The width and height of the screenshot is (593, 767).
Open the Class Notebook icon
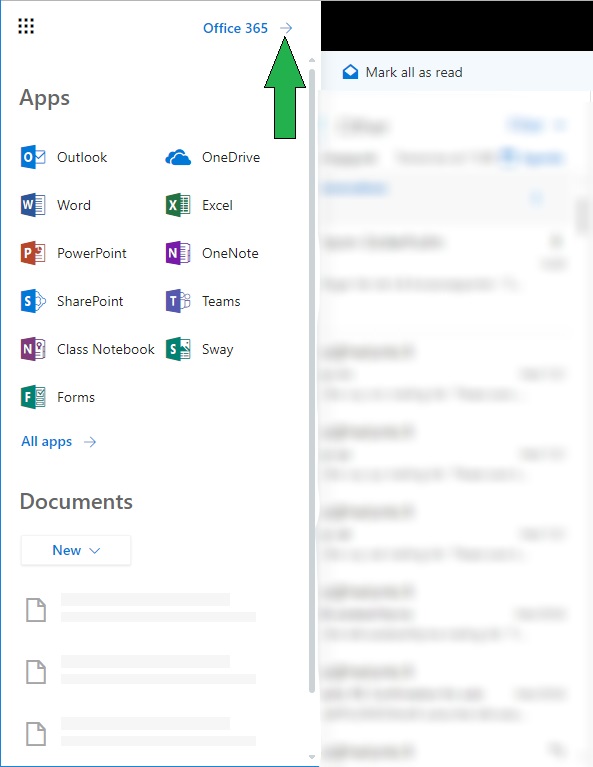point(33,349)
